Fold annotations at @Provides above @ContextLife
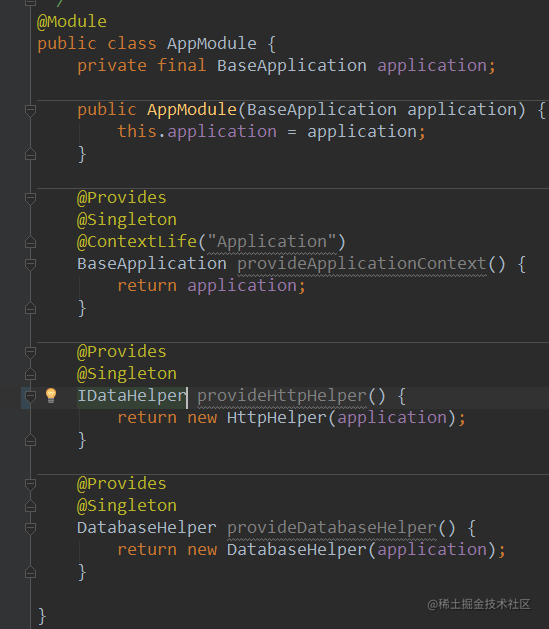Screen dimensions: 549x629 pos(30,198)
